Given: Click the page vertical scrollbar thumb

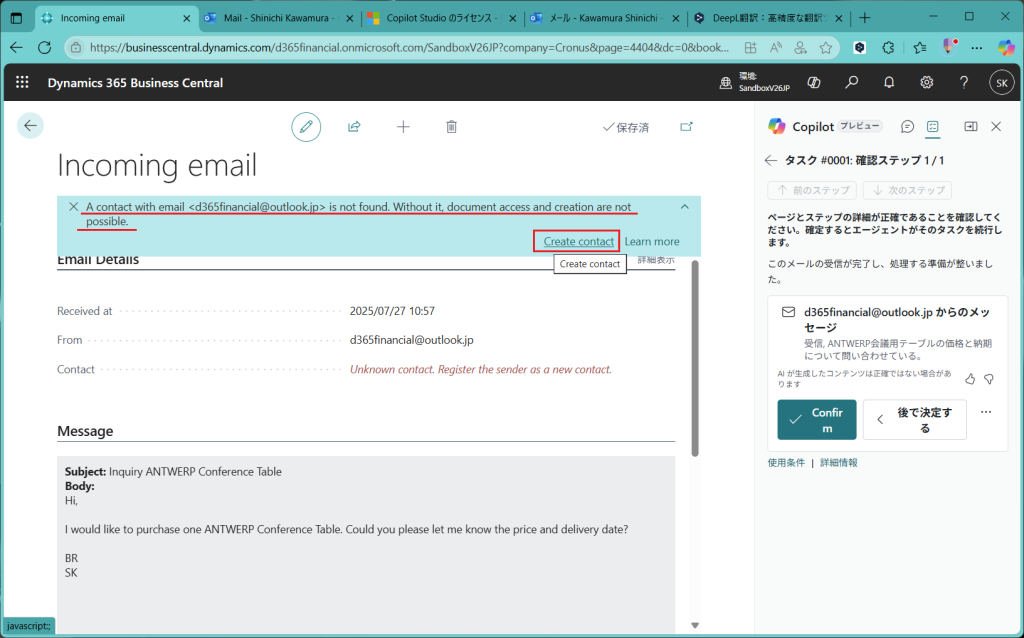Looking at the screenshot, I should tap(695, 358).
